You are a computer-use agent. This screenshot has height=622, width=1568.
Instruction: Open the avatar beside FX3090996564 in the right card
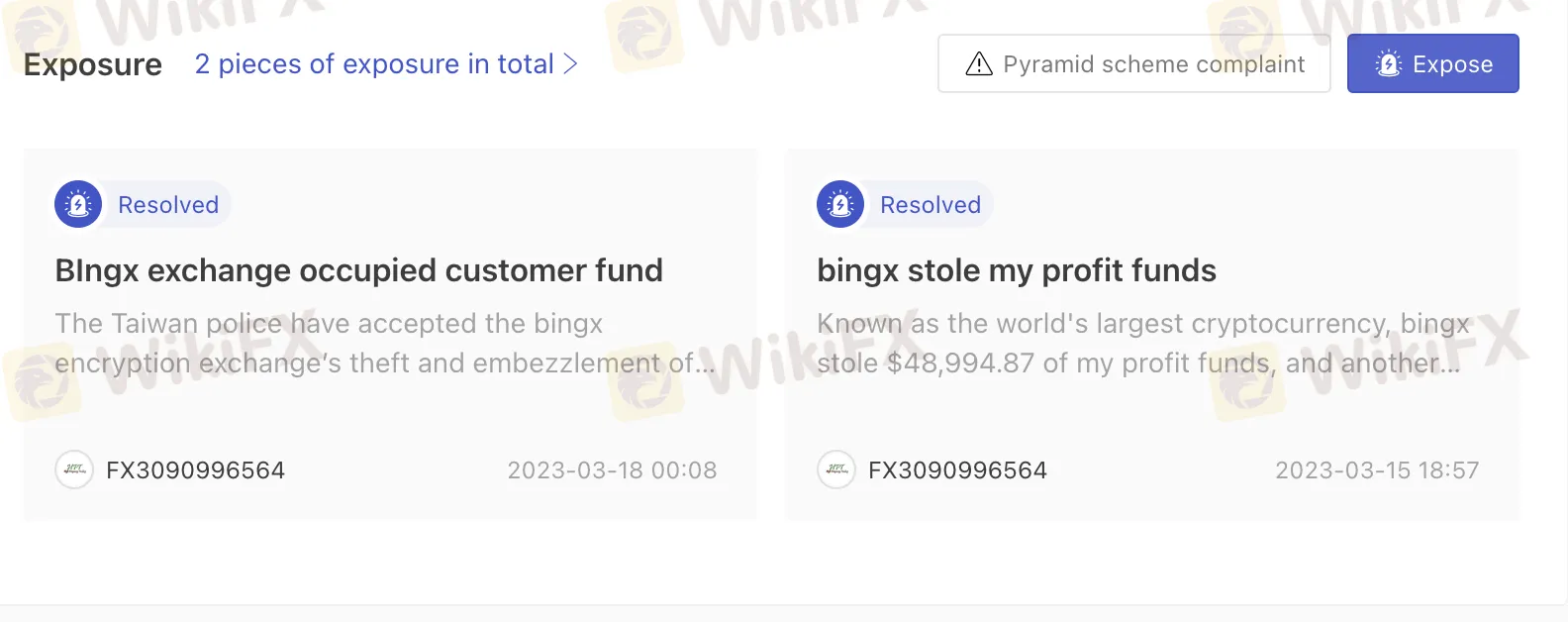coord(836,469)
